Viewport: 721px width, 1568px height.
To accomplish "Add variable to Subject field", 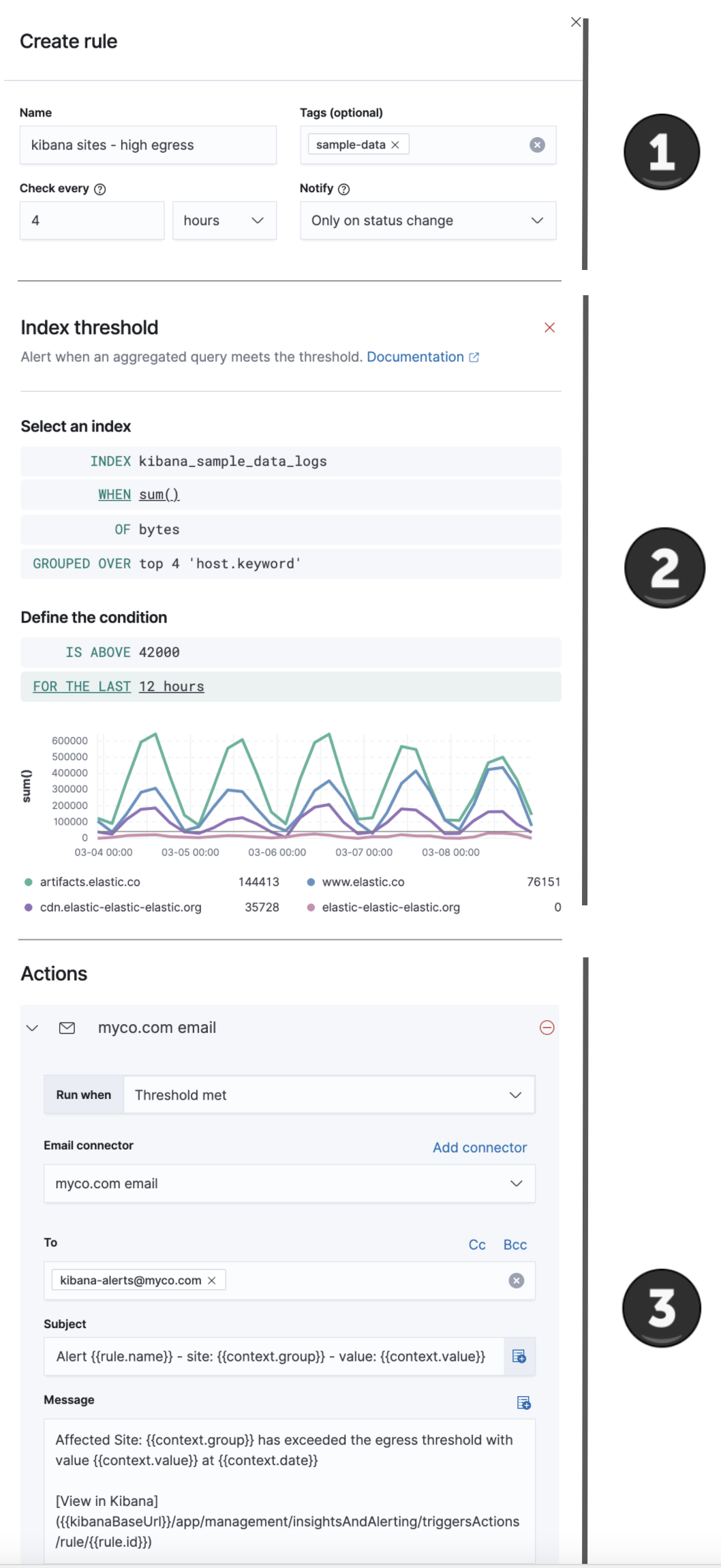I will point(519,1357).
